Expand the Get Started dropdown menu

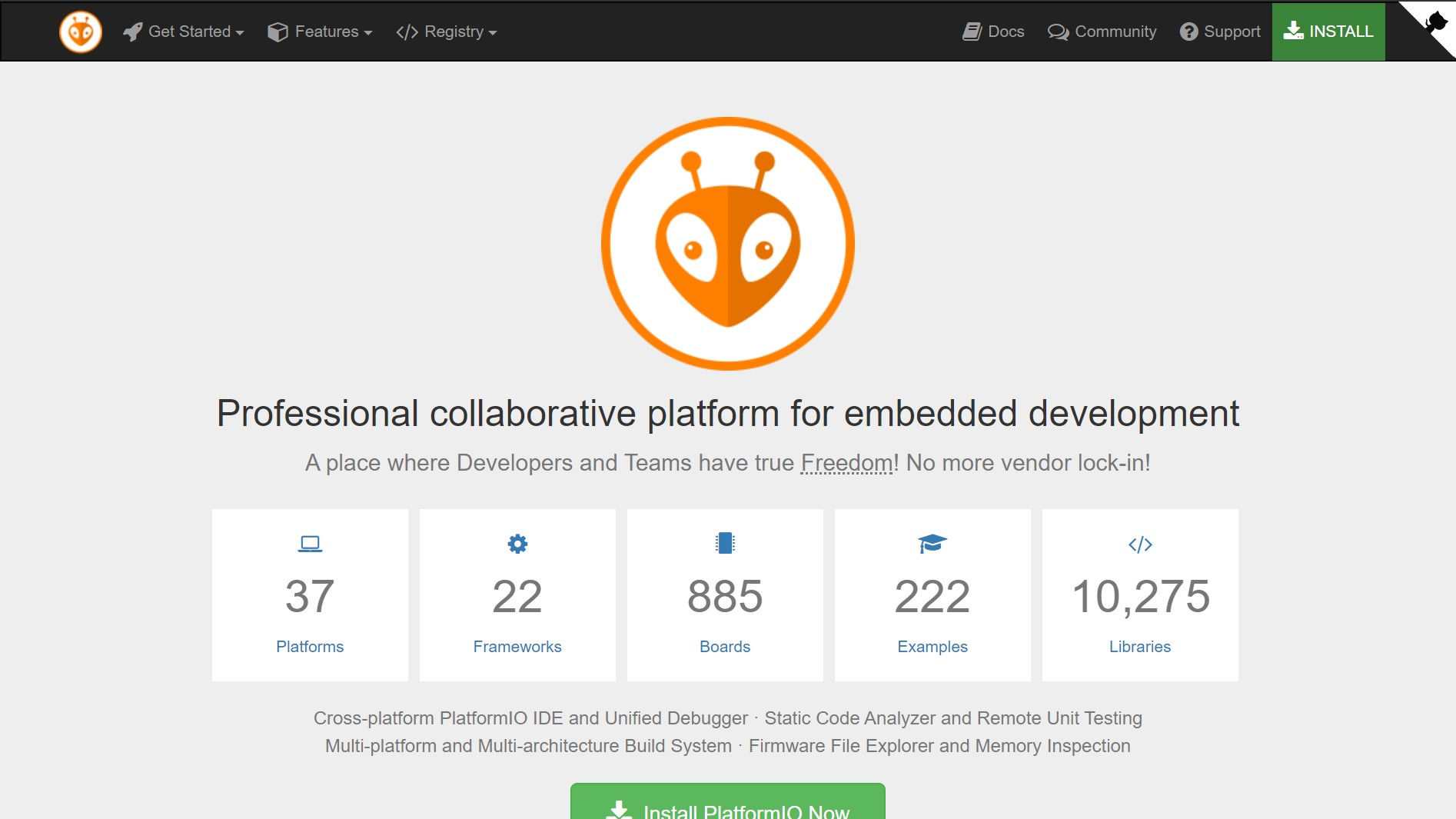pos(184,32)
